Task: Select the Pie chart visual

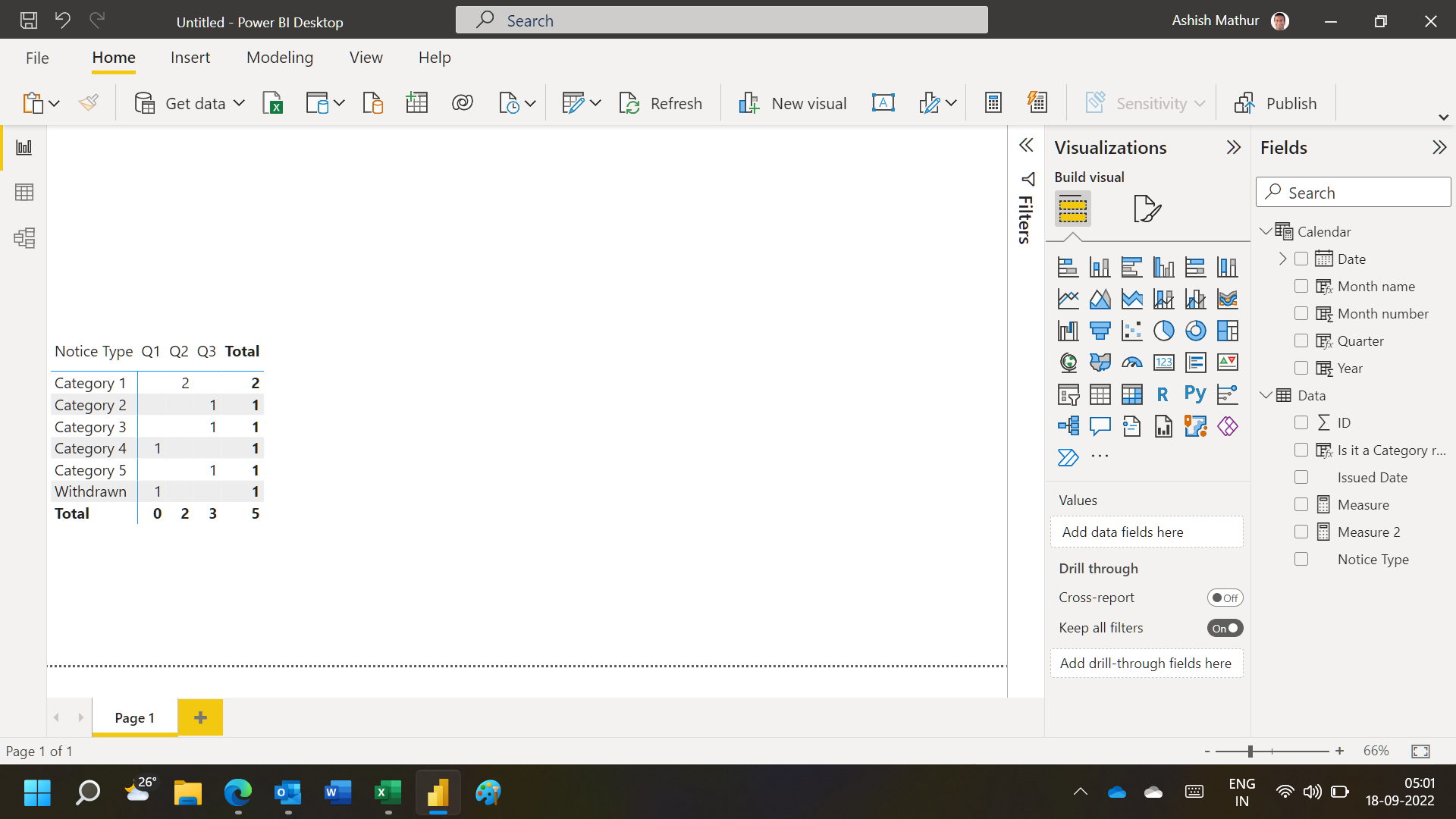Action: 1164,331
